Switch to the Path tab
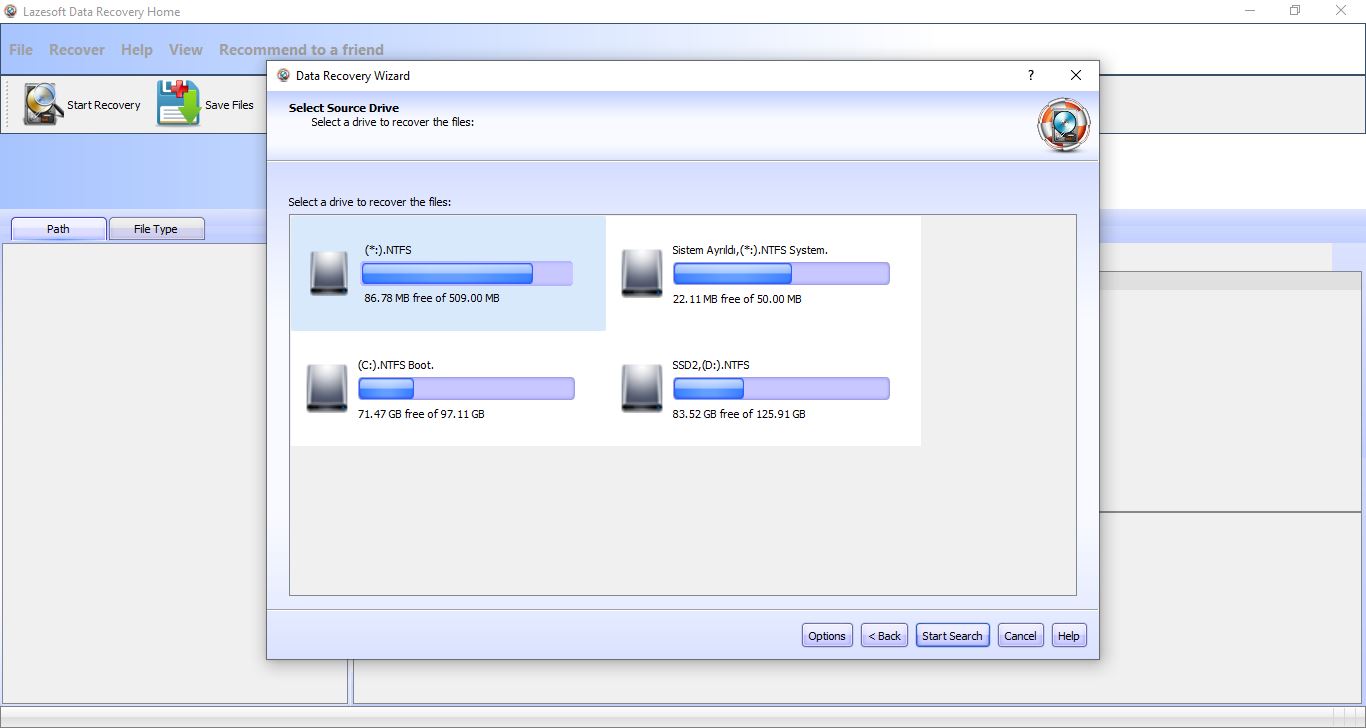Screen dimensions: 1366x728 pos(59,229)
